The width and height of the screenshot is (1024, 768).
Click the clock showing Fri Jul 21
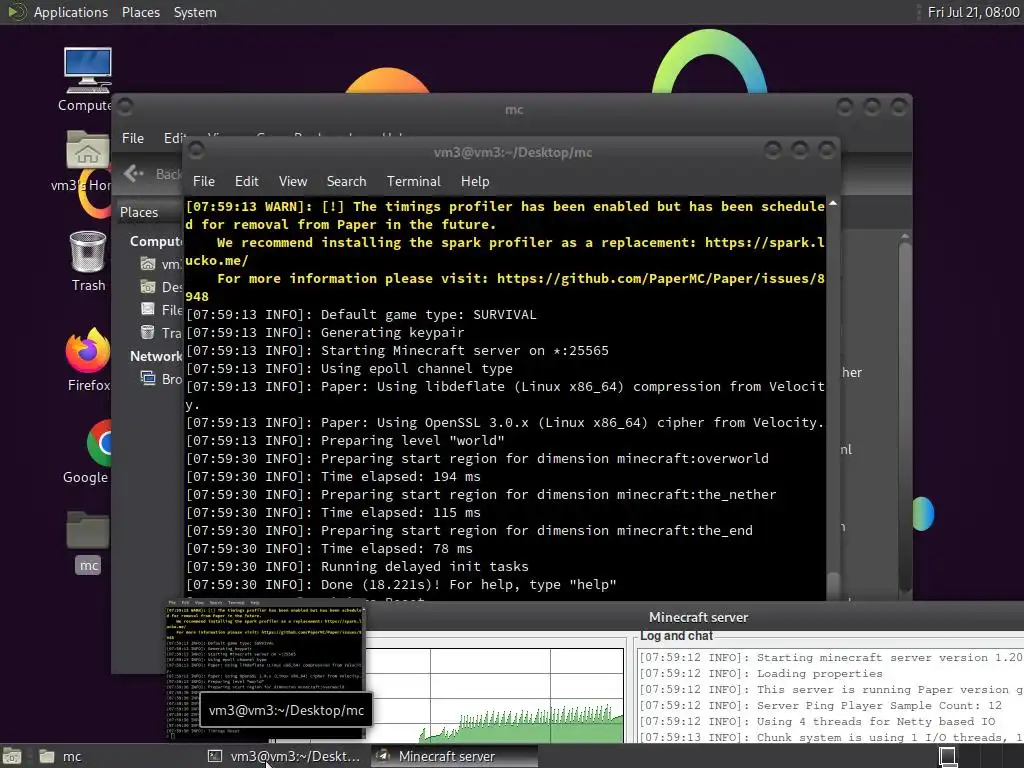click(x=973, y=12)
